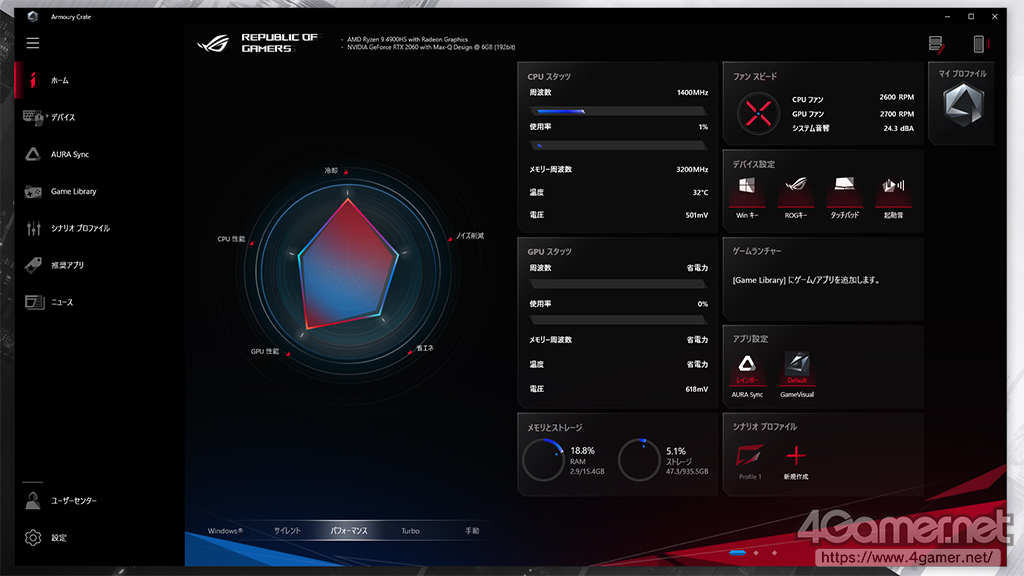Click the phone device icon top right

pyautogui.click(x=979, y=44)
